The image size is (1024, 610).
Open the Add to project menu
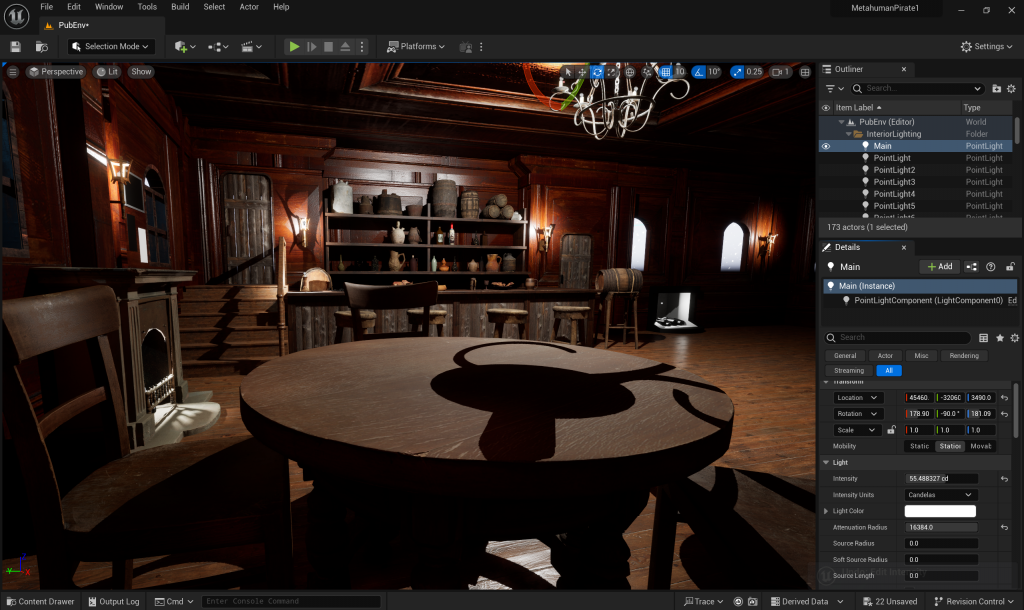coord(185,46)
